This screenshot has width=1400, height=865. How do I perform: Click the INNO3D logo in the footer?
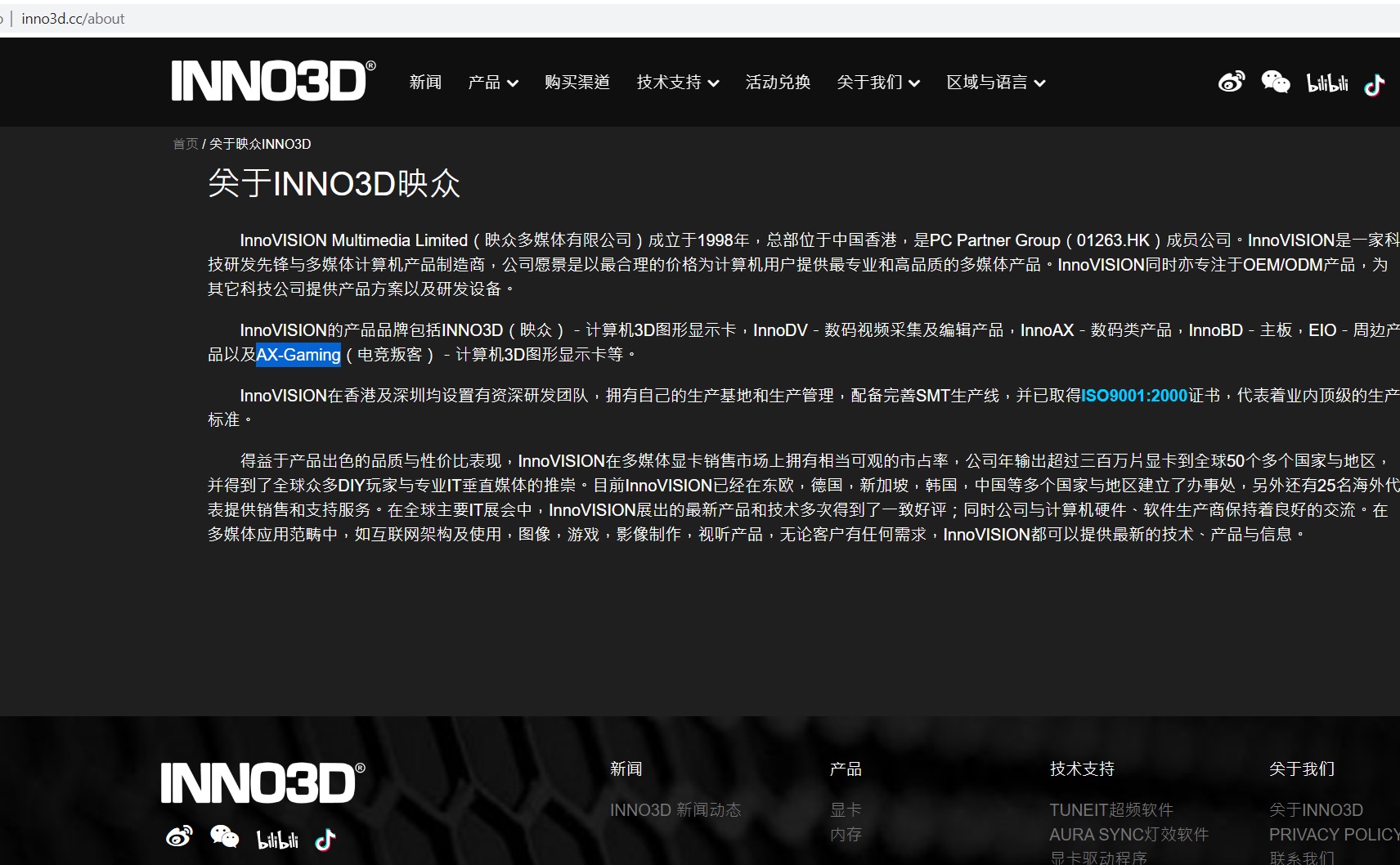(262, 782)
